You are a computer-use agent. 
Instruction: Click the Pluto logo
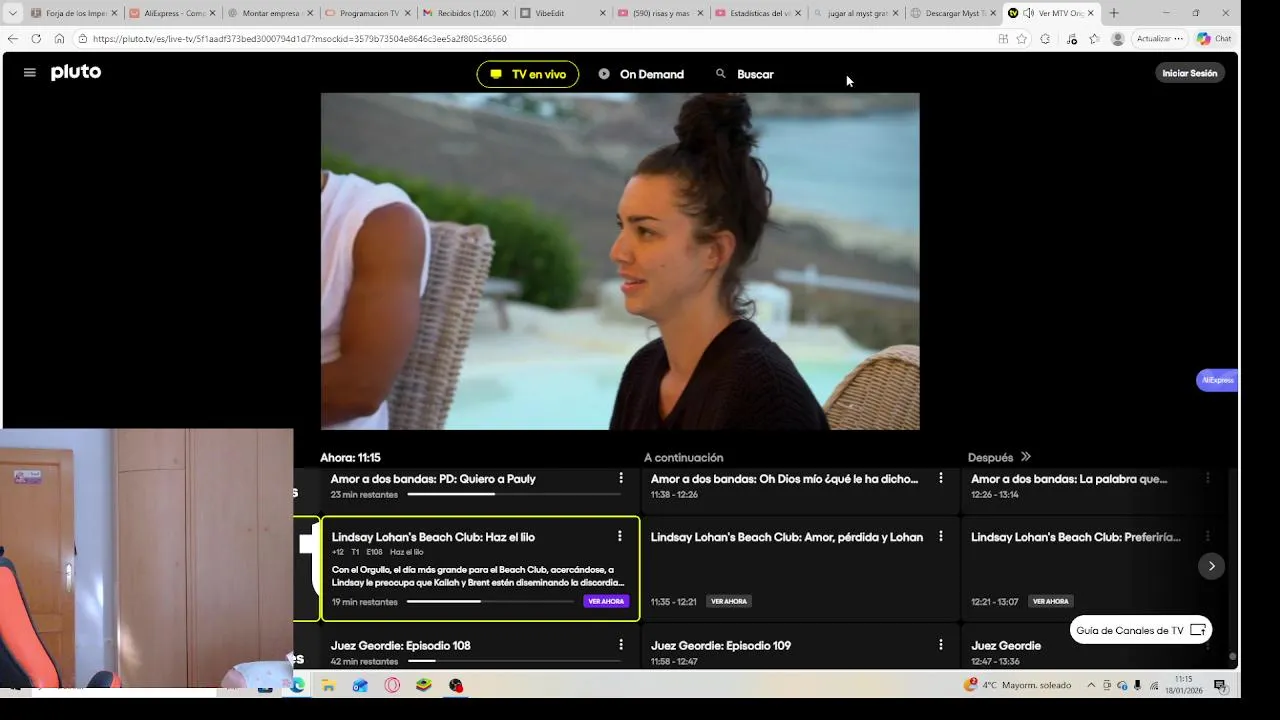[76, 72]
